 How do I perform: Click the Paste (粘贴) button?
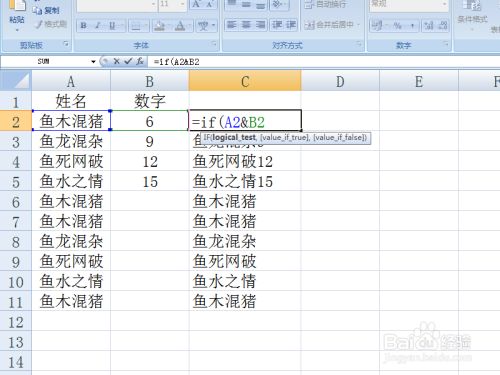click(x=17, y=12)
